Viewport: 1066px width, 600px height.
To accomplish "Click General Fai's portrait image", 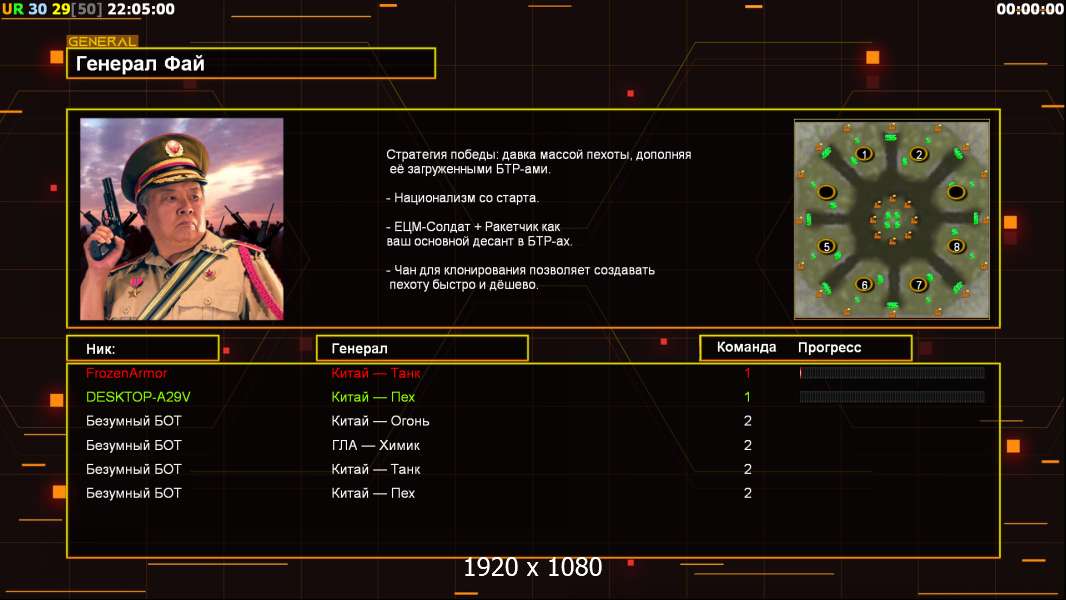I will (x=182, y=219).
